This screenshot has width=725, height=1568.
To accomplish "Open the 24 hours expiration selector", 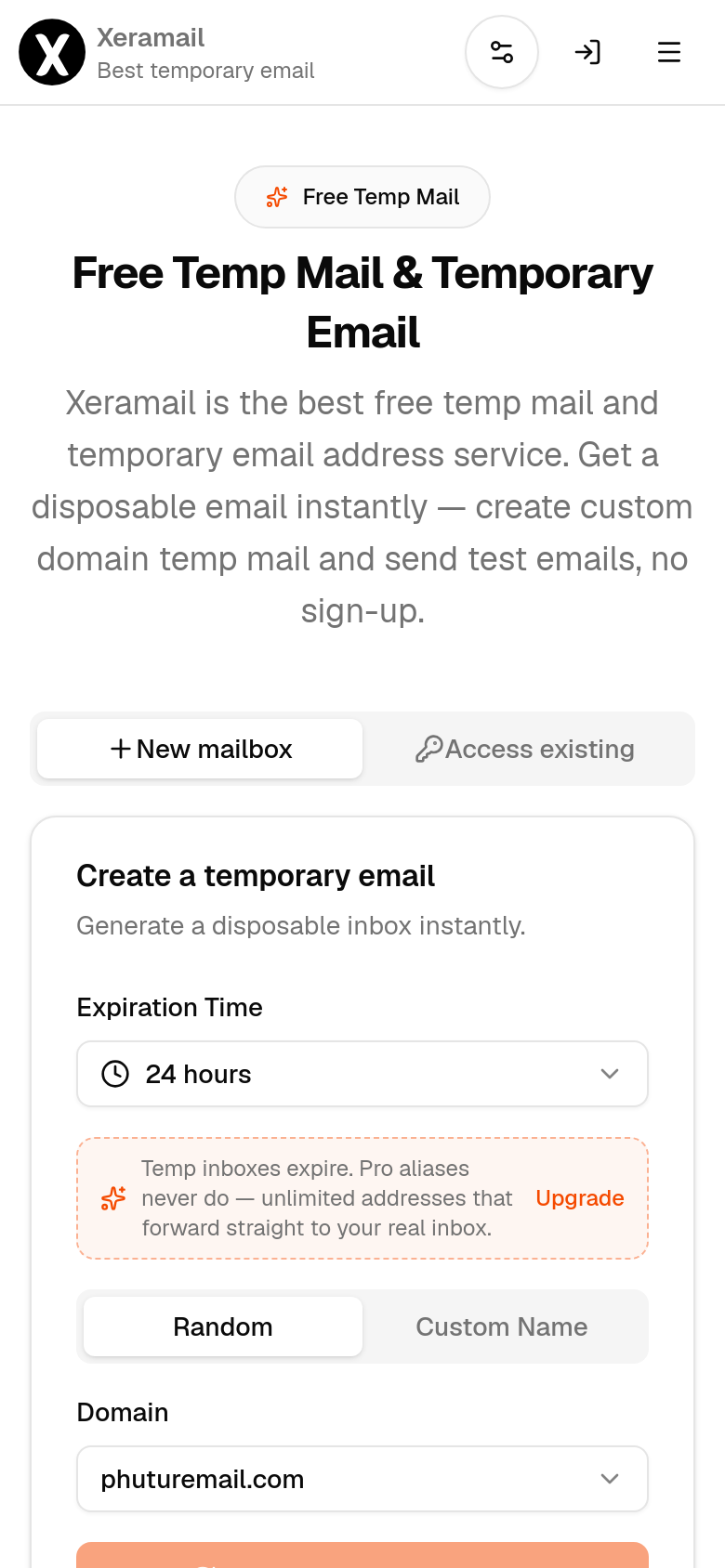I will [362, 1074].
